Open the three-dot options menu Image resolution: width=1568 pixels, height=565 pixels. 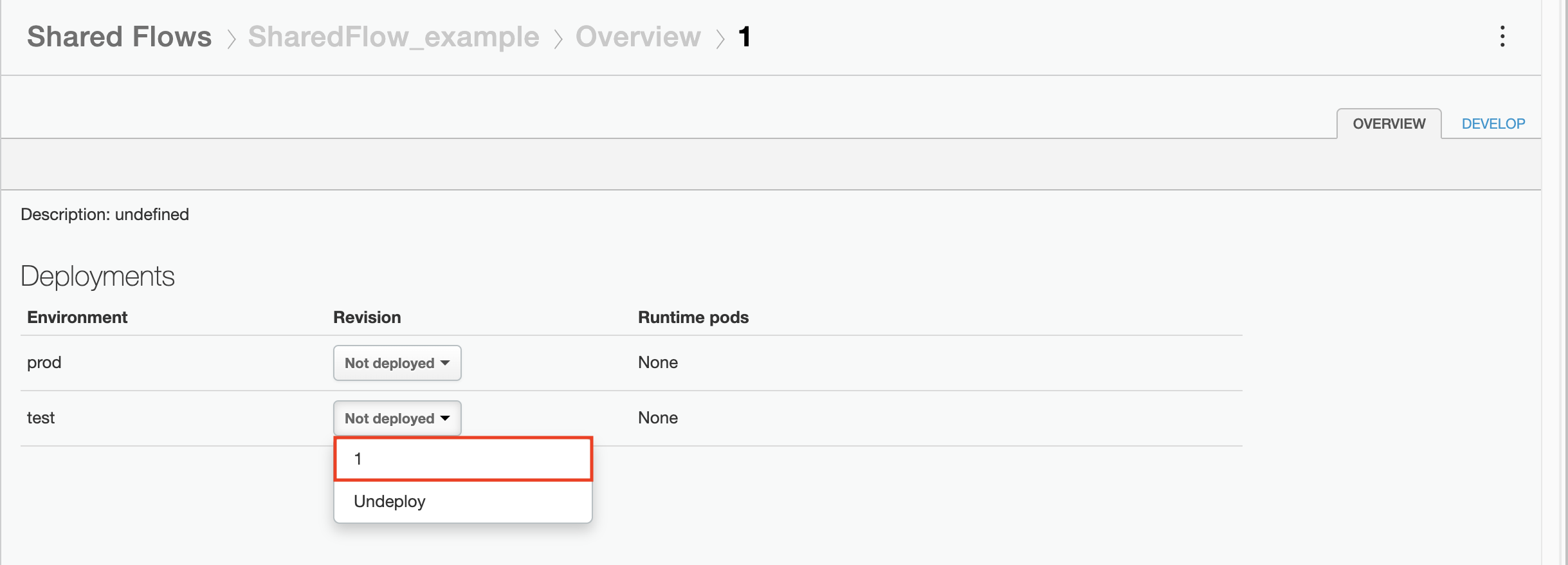click(x=1502, y=37)
